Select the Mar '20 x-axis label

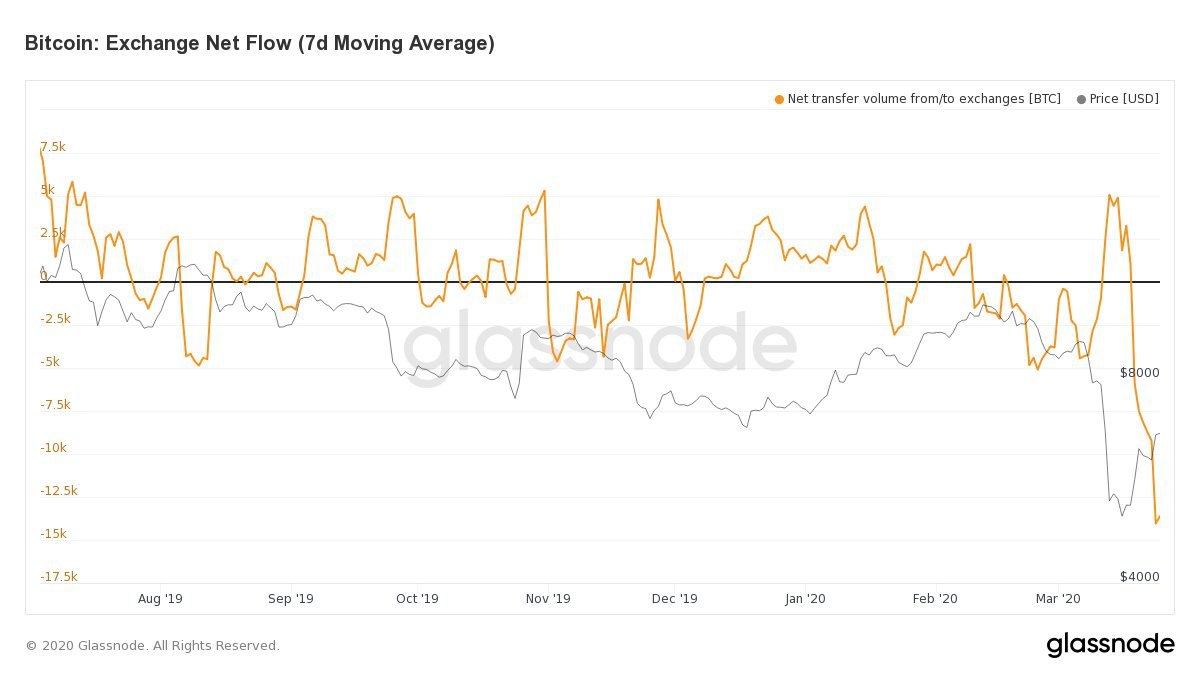[1058, 599]
